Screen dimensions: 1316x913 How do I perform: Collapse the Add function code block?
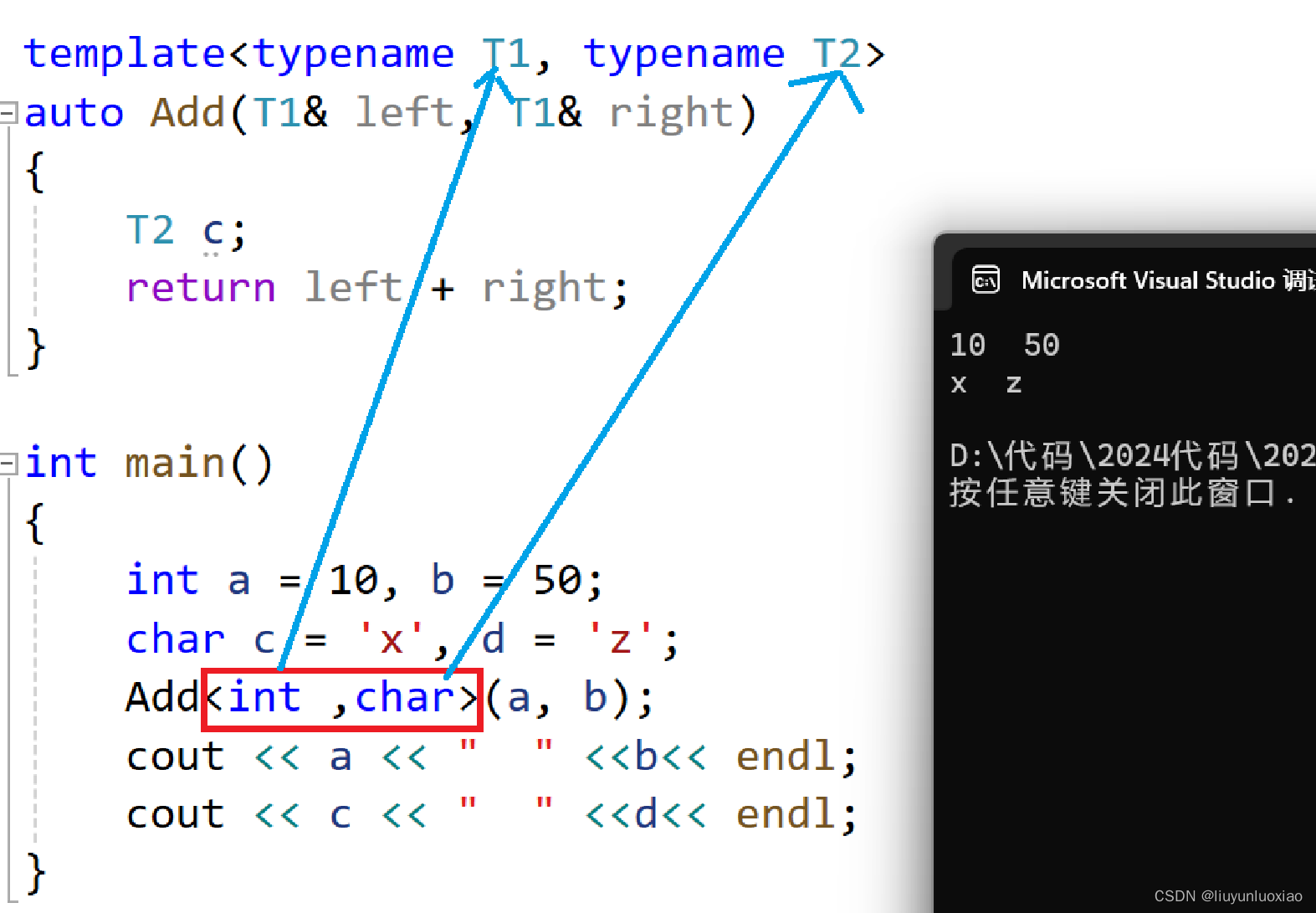[8, 113]
